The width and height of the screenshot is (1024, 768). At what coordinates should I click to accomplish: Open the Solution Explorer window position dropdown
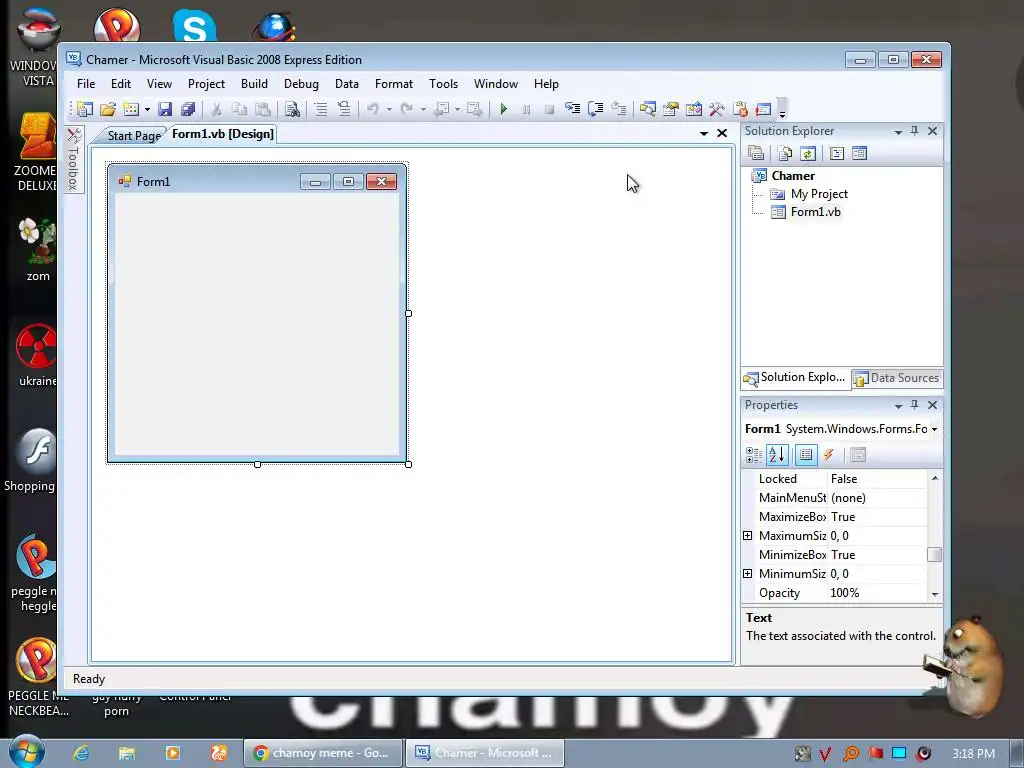click(x=899, y=132)
